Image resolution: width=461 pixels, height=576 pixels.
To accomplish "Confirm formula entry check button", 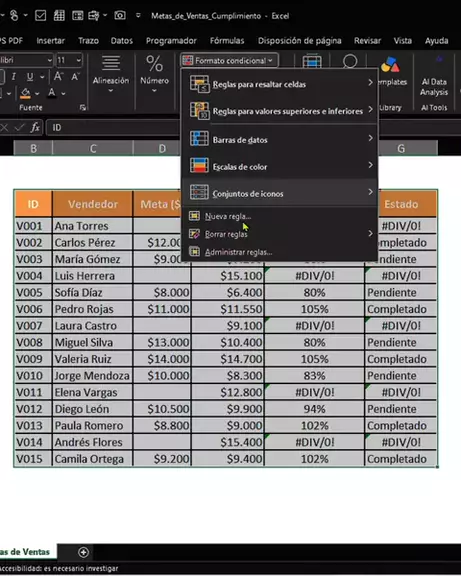I will pos(19,127).
